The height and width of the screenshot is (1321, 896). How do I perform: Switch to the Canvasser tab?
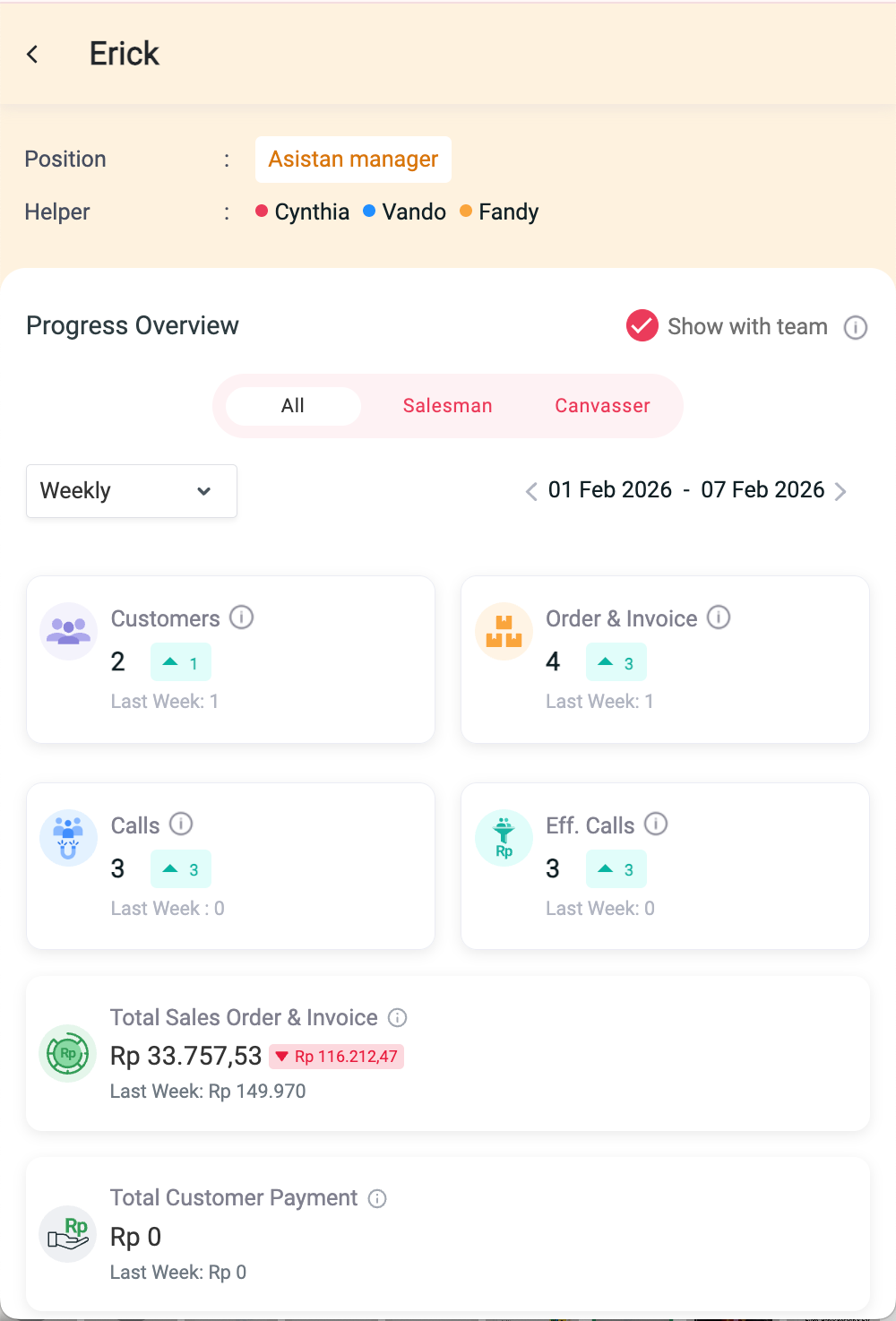(x=602, y=406)
